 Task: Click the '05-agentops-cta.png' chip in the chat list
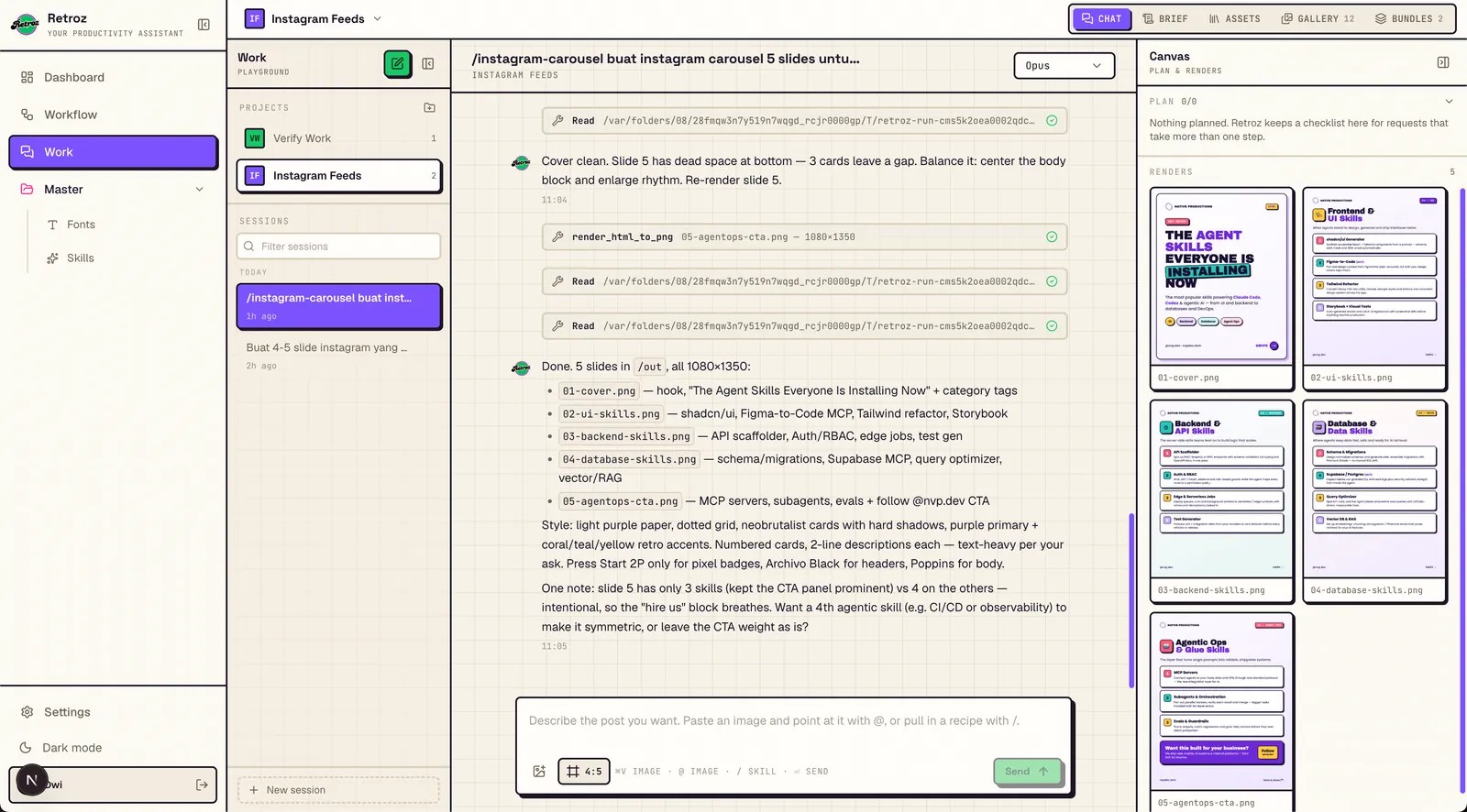620,502
